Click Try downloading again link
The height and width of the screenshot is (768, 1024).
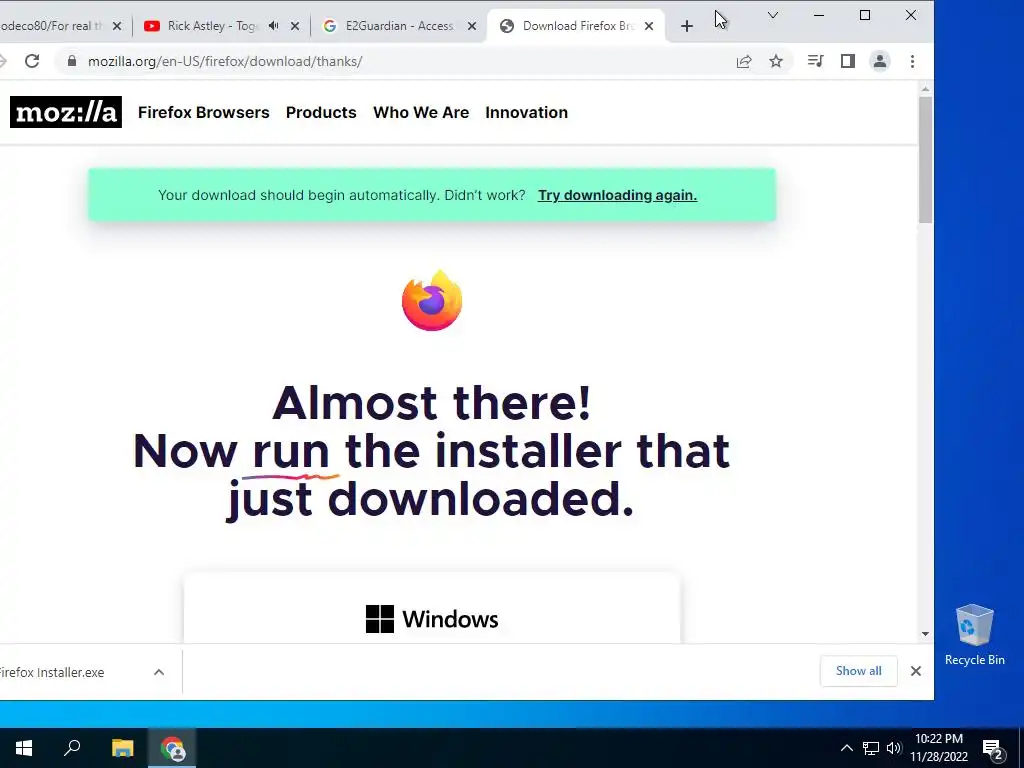(x=617, y=195)
